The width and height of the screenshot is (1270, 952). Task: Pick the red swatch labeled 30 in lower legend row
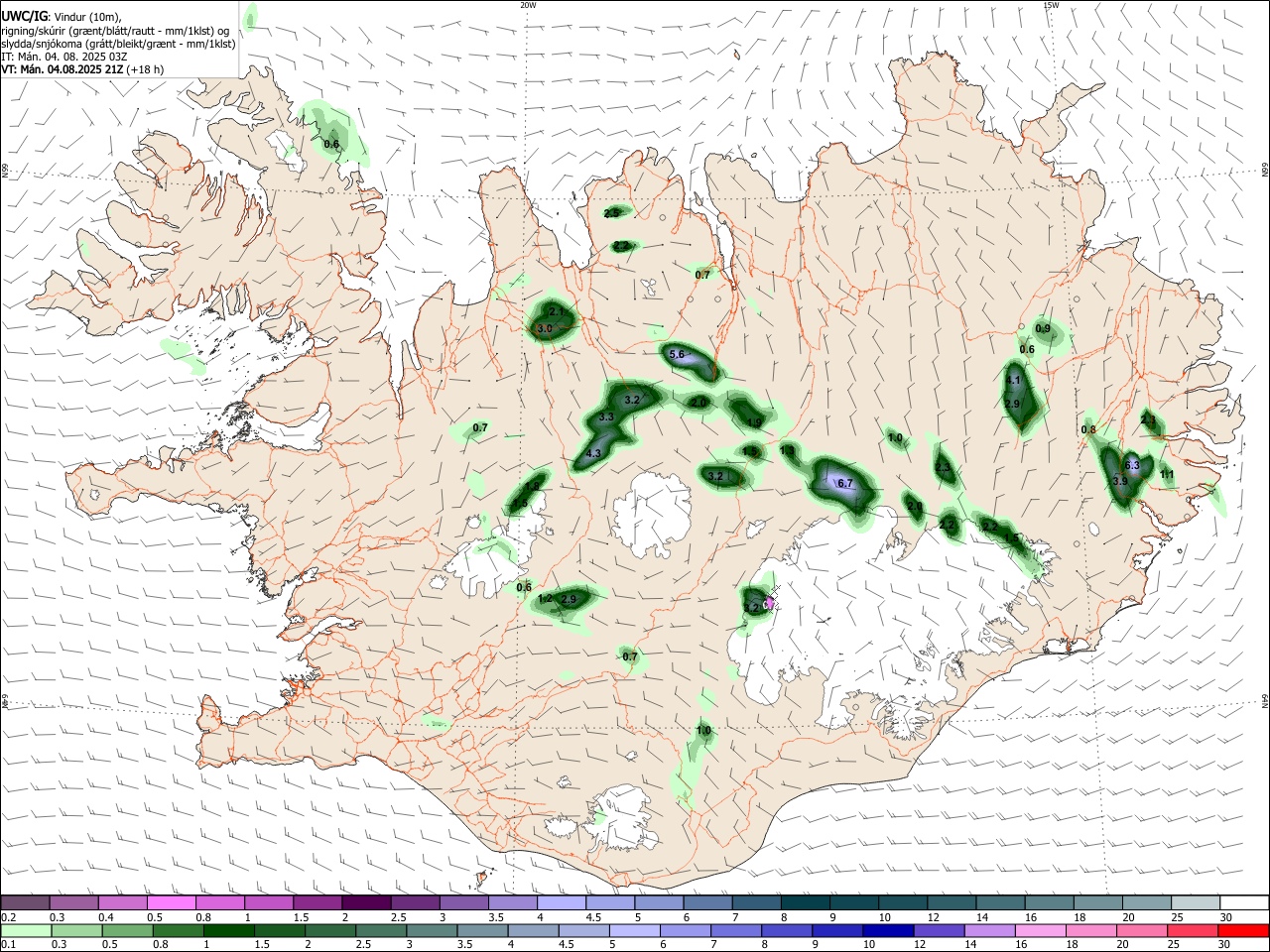click(1242, 930)
